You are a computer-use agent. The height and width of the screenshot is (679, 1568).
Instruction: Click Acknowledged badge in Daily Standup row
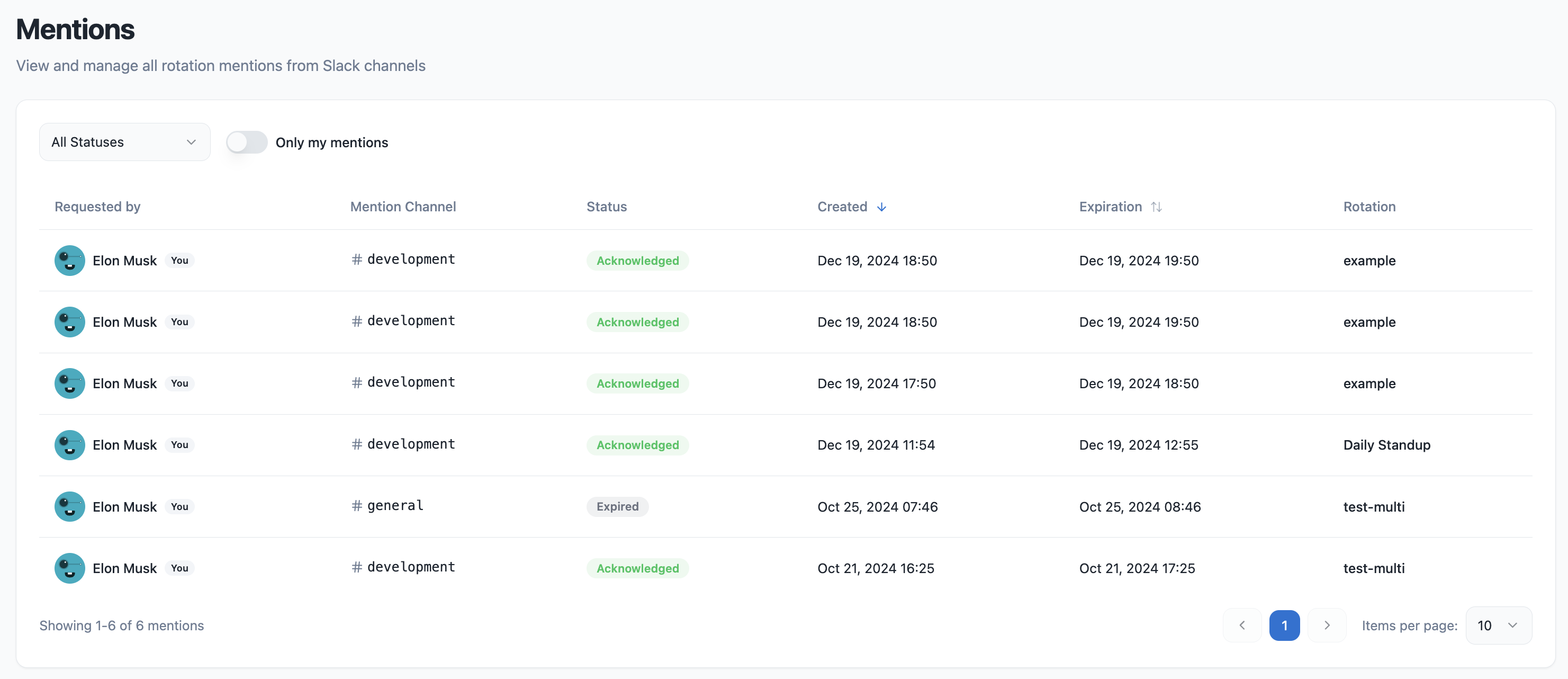point(637,445)
